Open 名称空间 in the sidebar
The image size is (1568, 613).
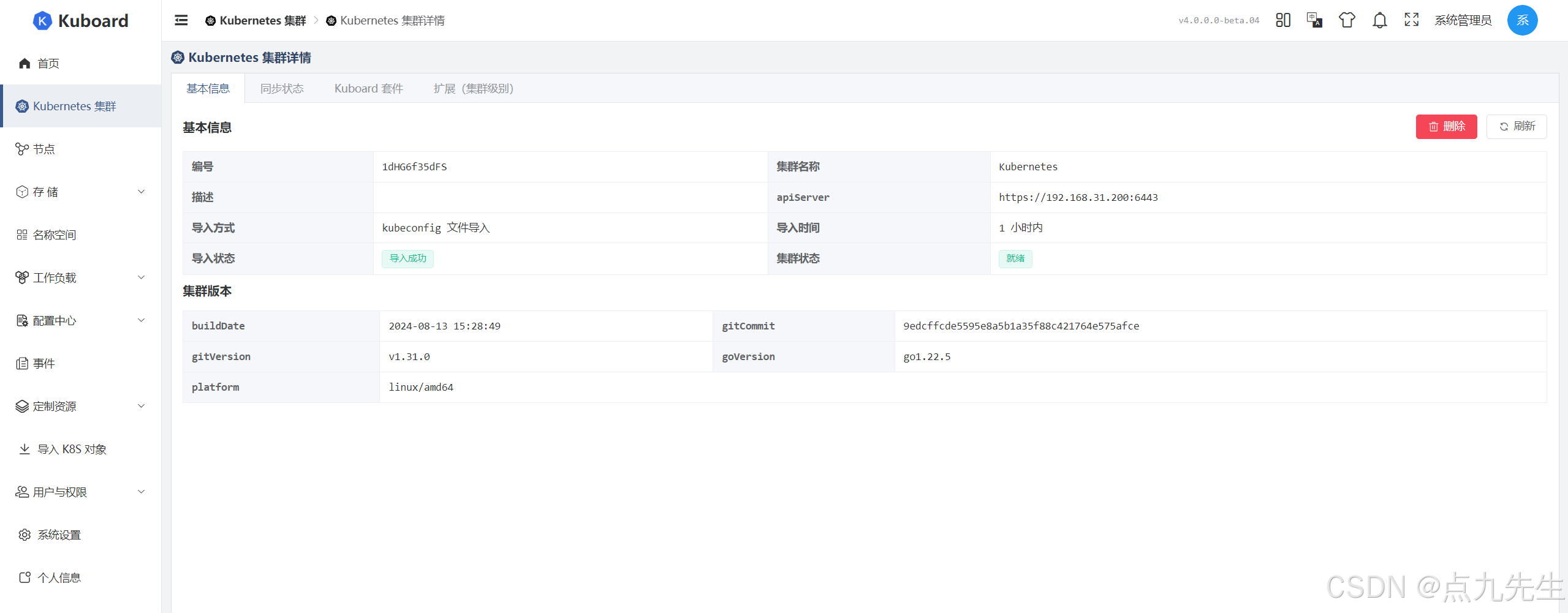click(81, 235)
